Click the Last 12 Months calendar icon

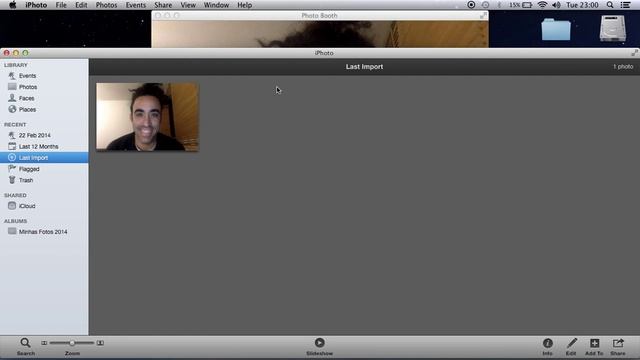point(12,146)
